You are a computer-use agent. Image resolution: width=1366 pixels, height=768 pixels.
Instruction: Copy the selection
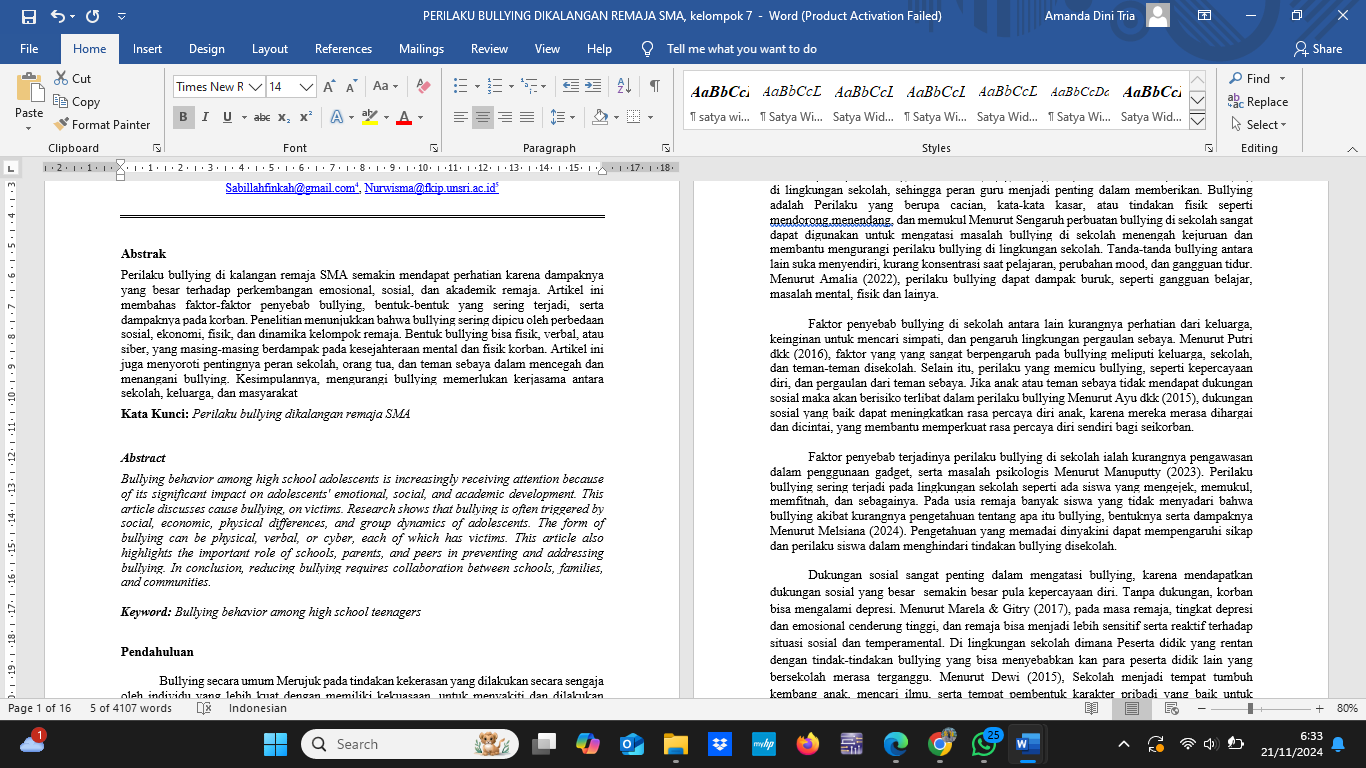coord(76,101)
